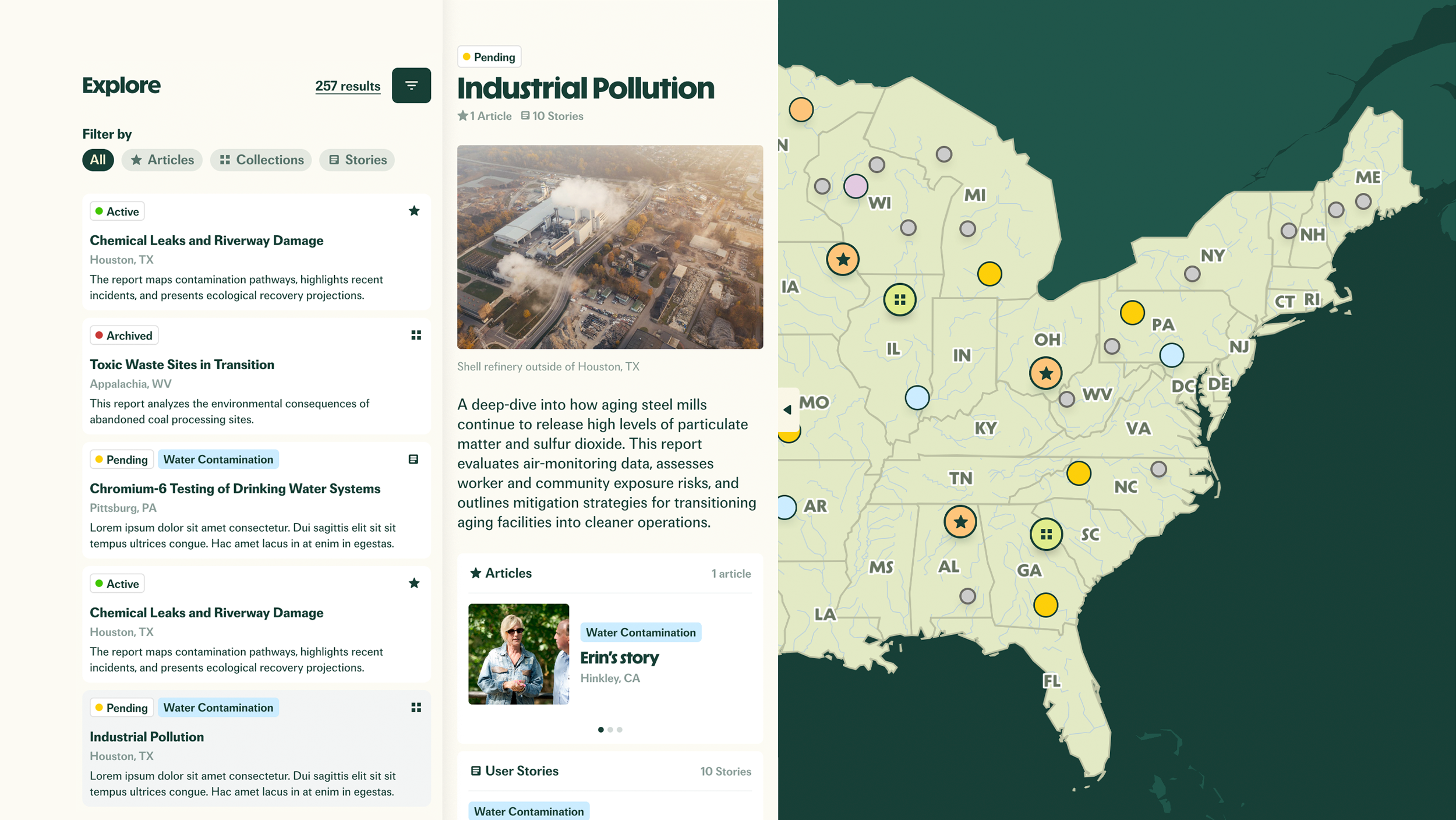Click collection grid icon on Toxic Waste card
The height and width of the screenshot is (820, 1456).
pos(416,335)
